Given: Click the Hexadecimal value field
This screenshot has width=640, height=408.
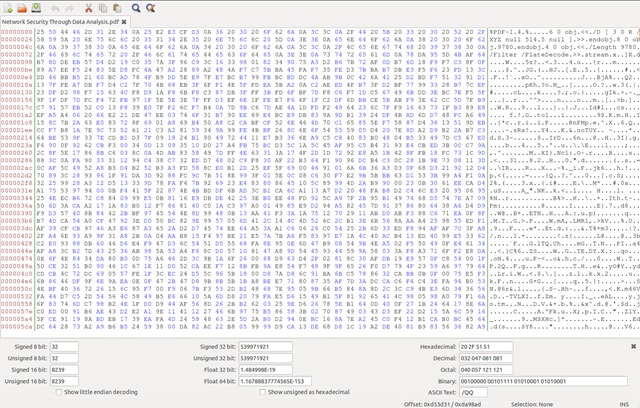Looking at the screenshot, I should pyautogui.click(x=486, y=347).
